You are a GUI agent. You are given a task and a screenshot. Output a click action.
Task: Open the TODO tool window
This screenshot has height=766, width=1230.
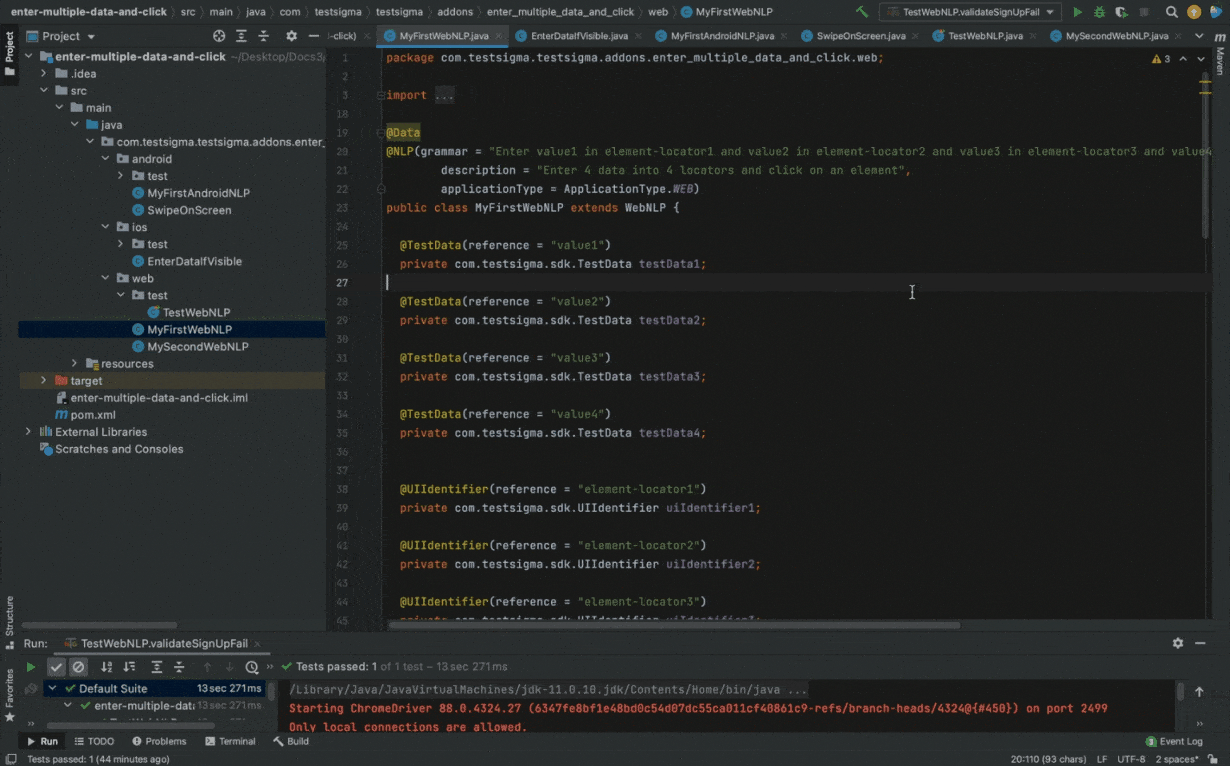click(x=93, y=741)
